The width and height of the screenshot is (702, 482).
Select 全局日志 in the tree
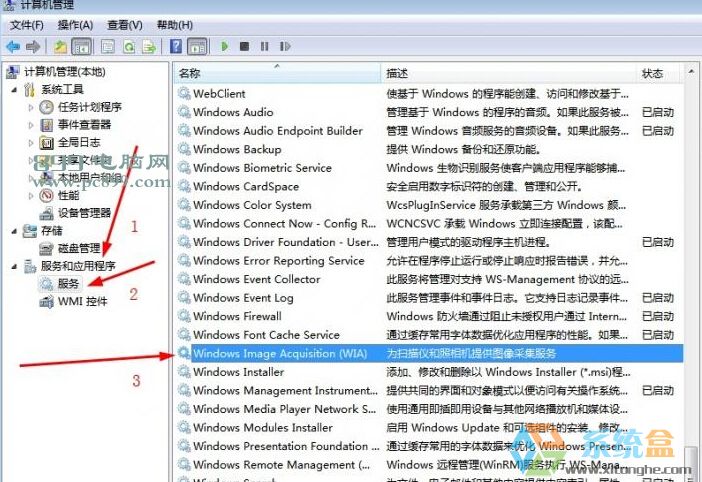79,143
